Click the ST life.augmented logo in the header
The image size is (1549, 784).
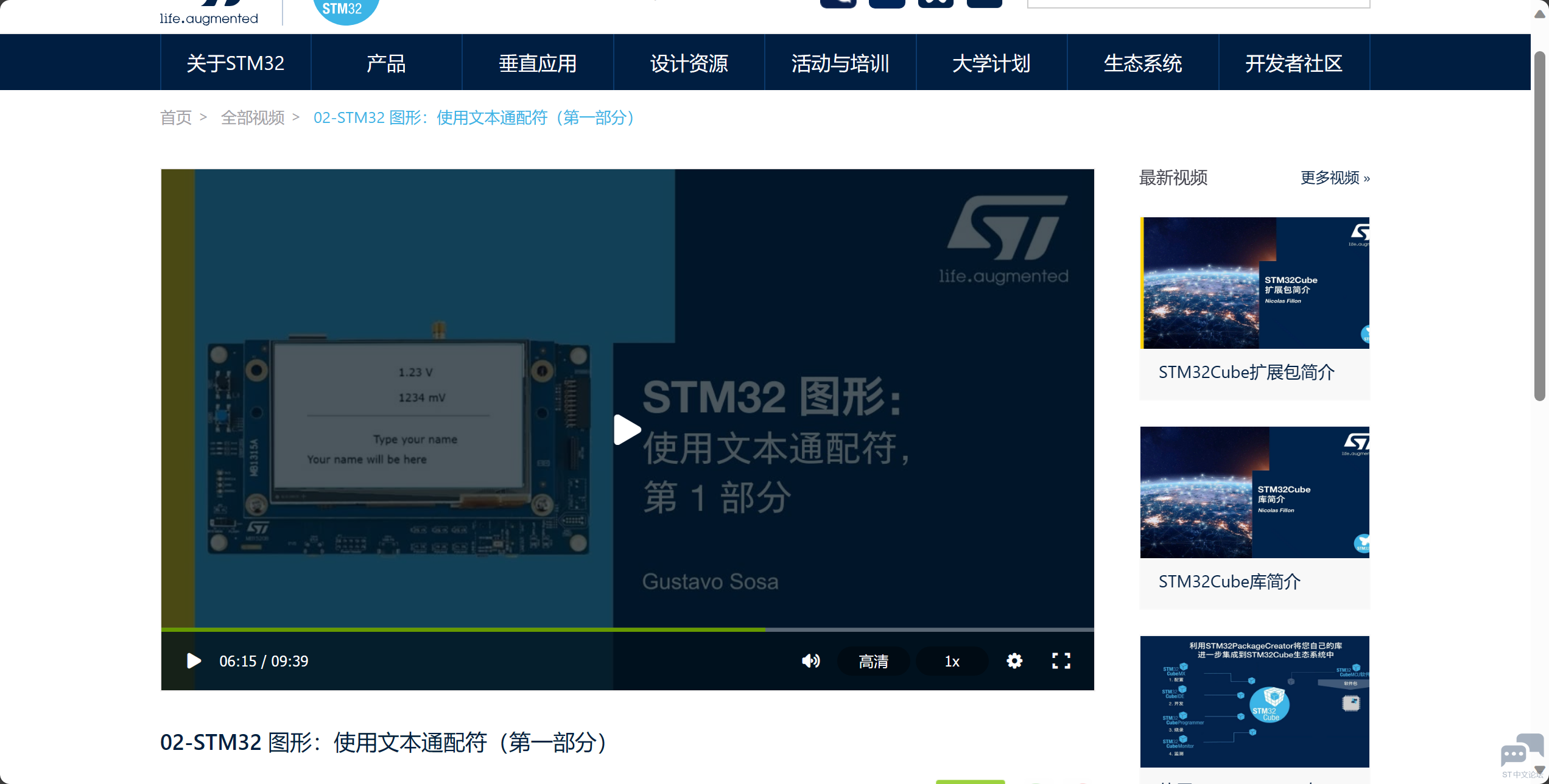(209, 13)
